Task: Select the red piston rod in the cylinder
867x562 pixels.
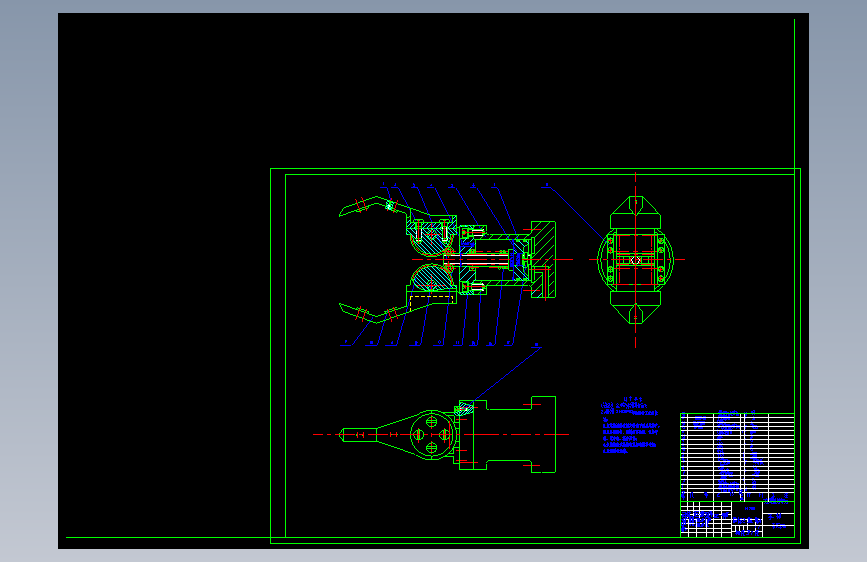Action: coord(480,260)
